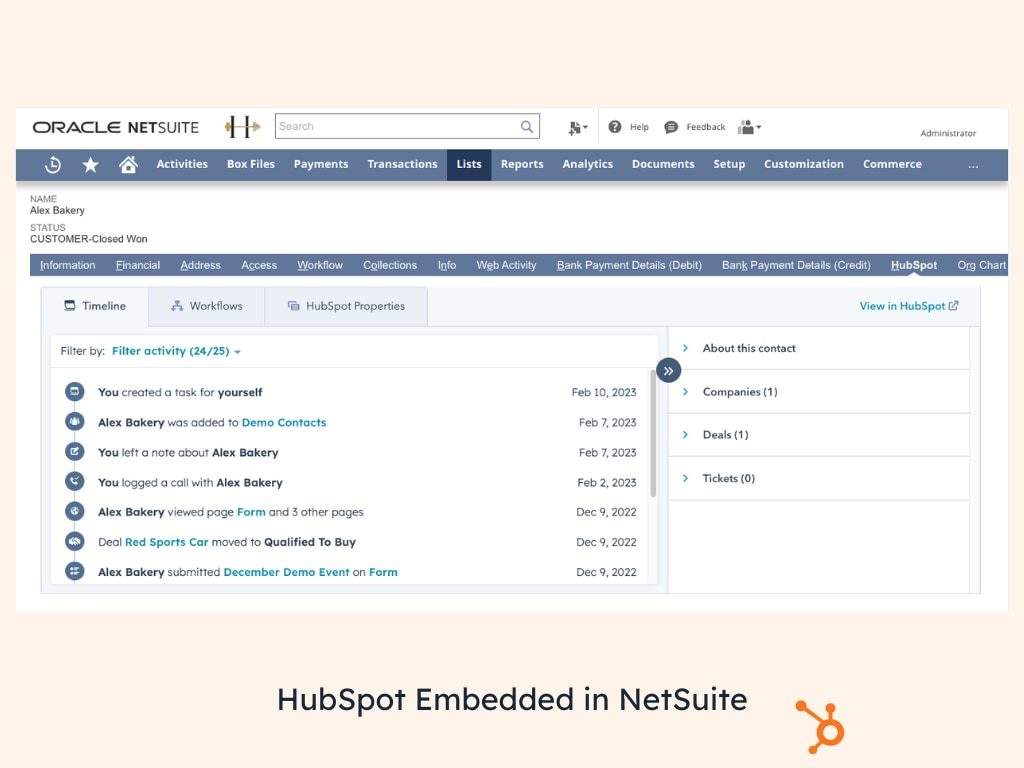Viewport: 1024px width, 768px height.
Task: Open the Red Sports Car deal link
Action: click(x=166, y=542)
